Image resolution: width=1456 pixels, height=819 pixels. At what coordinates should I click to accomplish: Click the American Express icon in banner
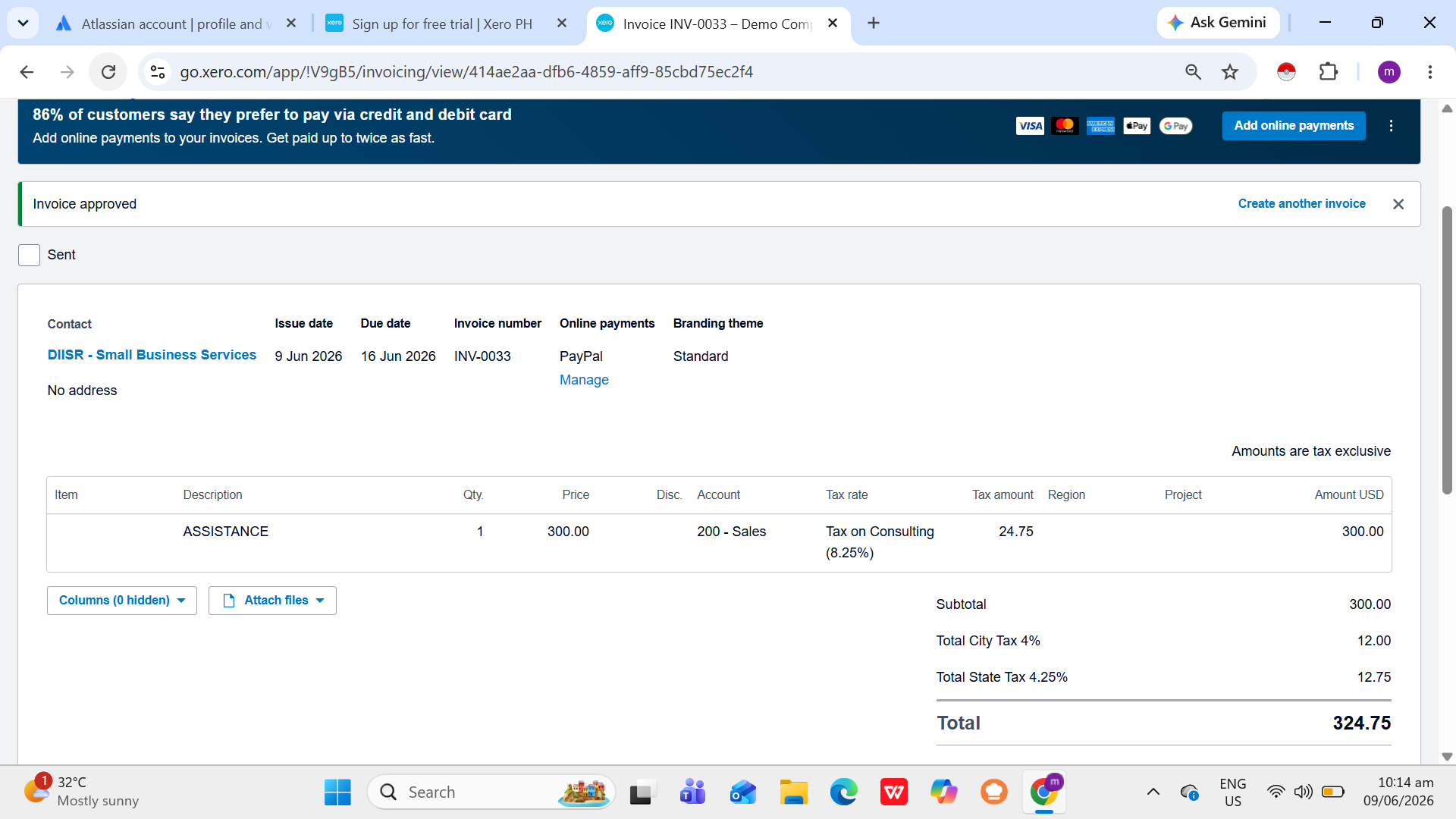pyautogui.click(x=1100, y=126)
